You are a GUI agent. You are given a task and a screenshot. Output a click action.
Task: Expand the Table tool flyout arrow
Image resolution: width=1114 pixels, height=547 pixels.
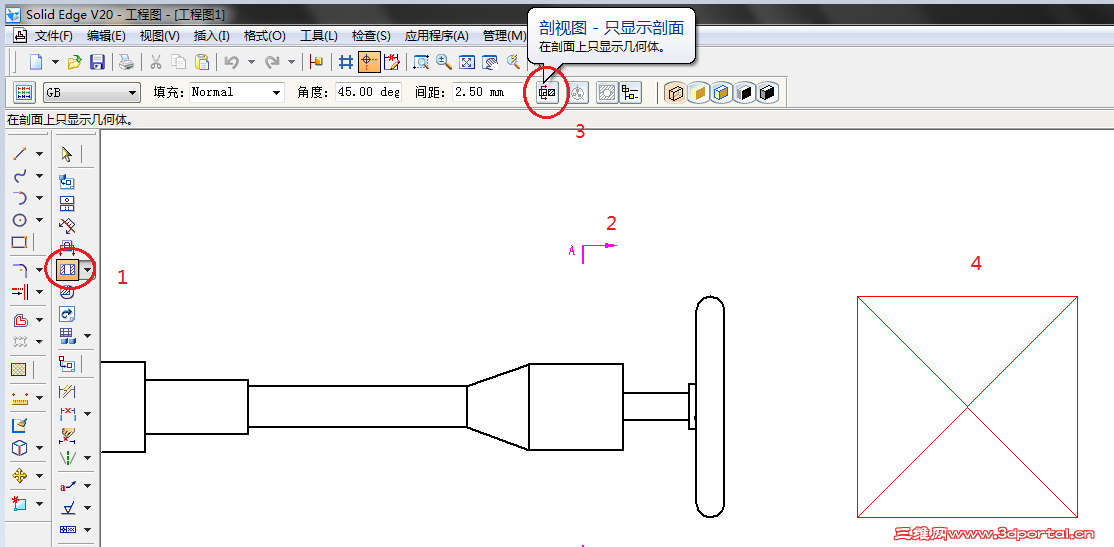[x=87, y=336]
